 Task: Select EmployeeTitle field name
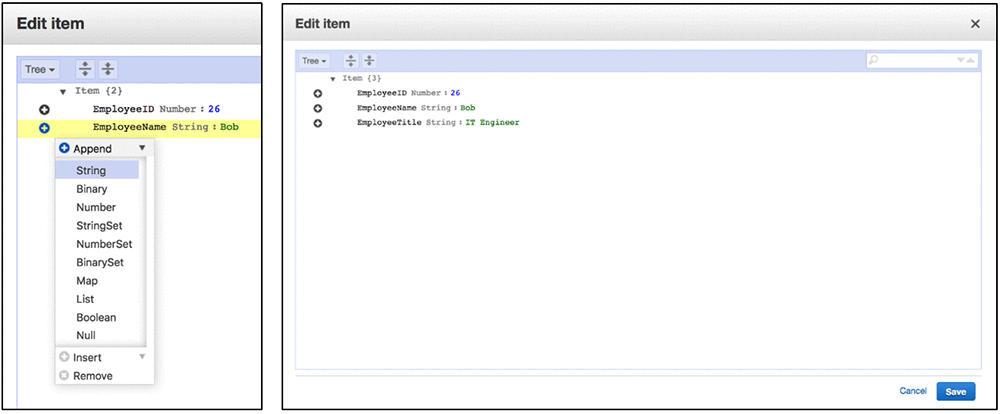pyautogui.click(x=389, y=122)
